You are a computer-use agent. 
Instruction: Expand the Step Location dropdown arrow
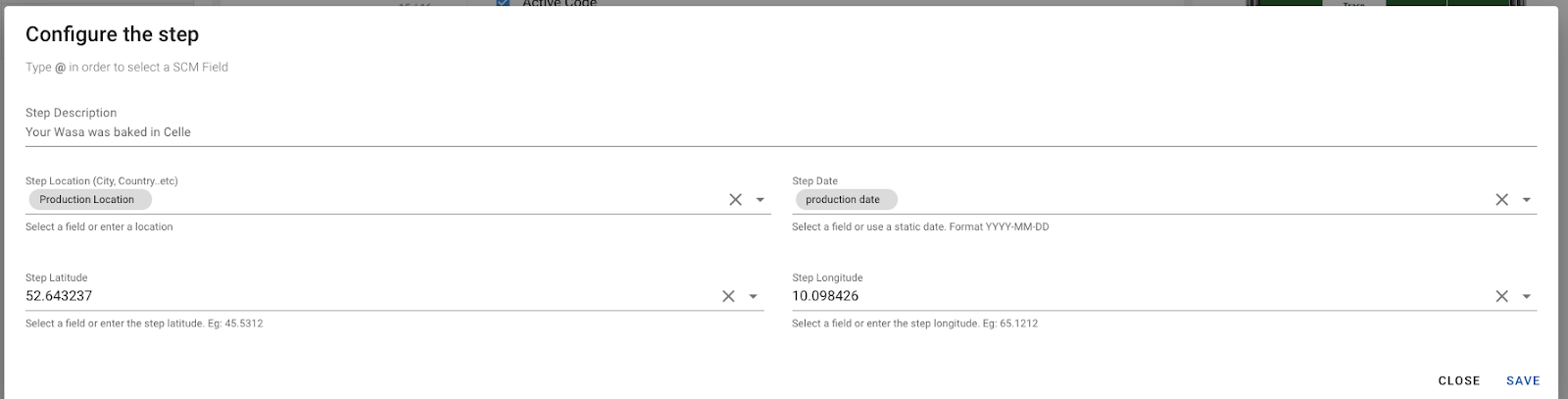point(760,200)
